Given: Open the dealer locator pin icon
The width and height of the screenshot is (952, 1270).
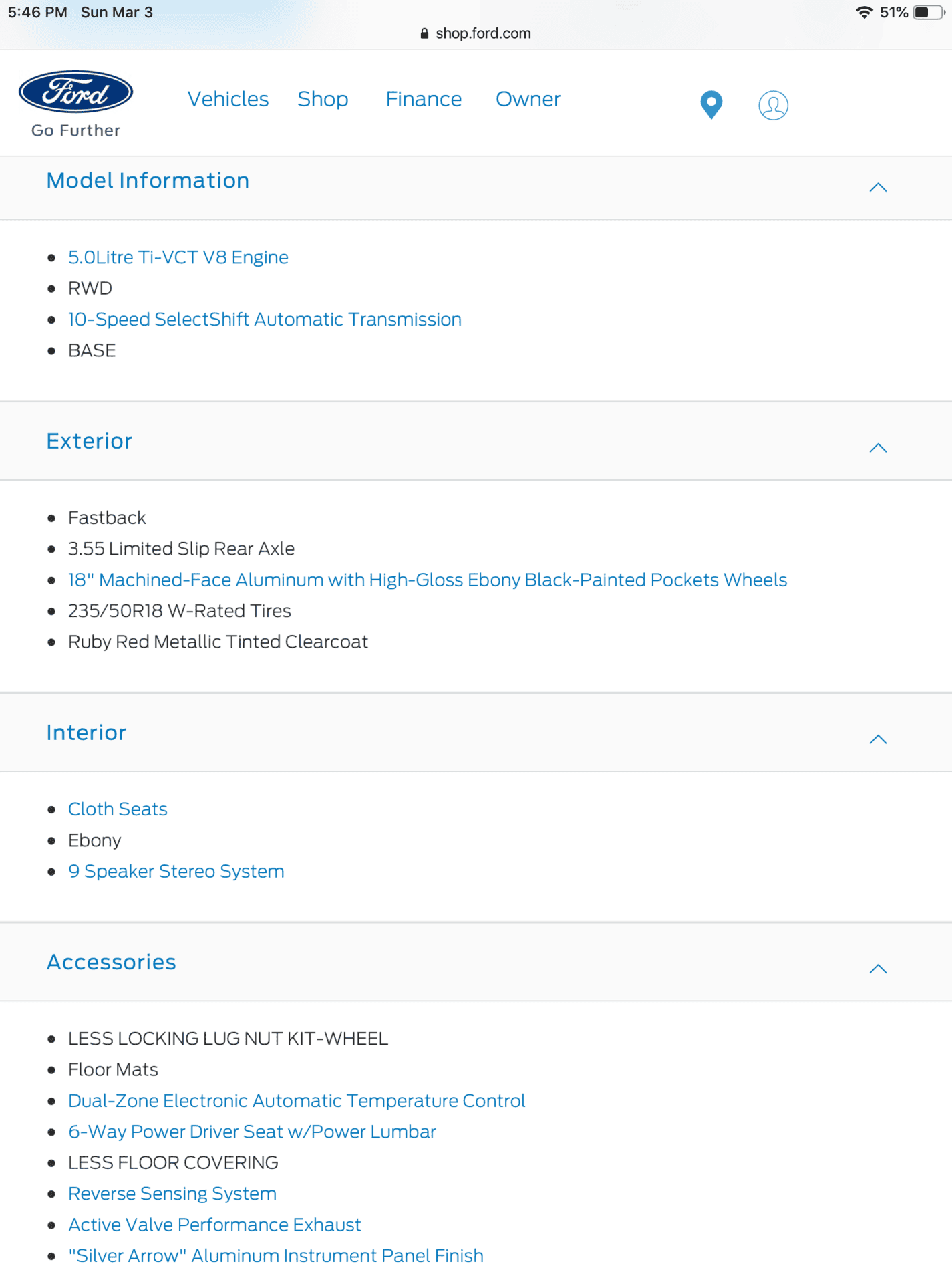Looking at the screenshot, I should 711,104.
